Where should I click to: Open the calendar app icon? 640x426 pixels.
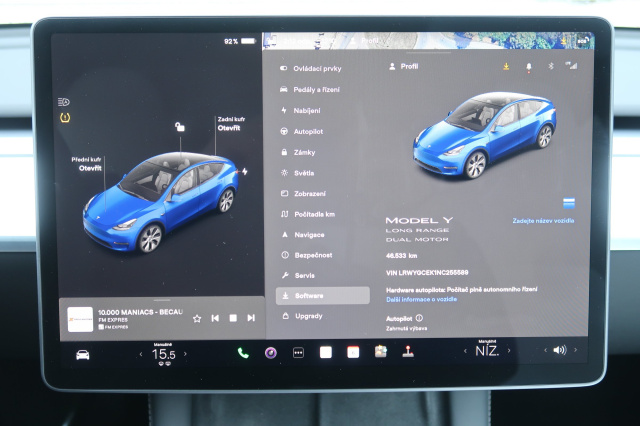[353, 352]
